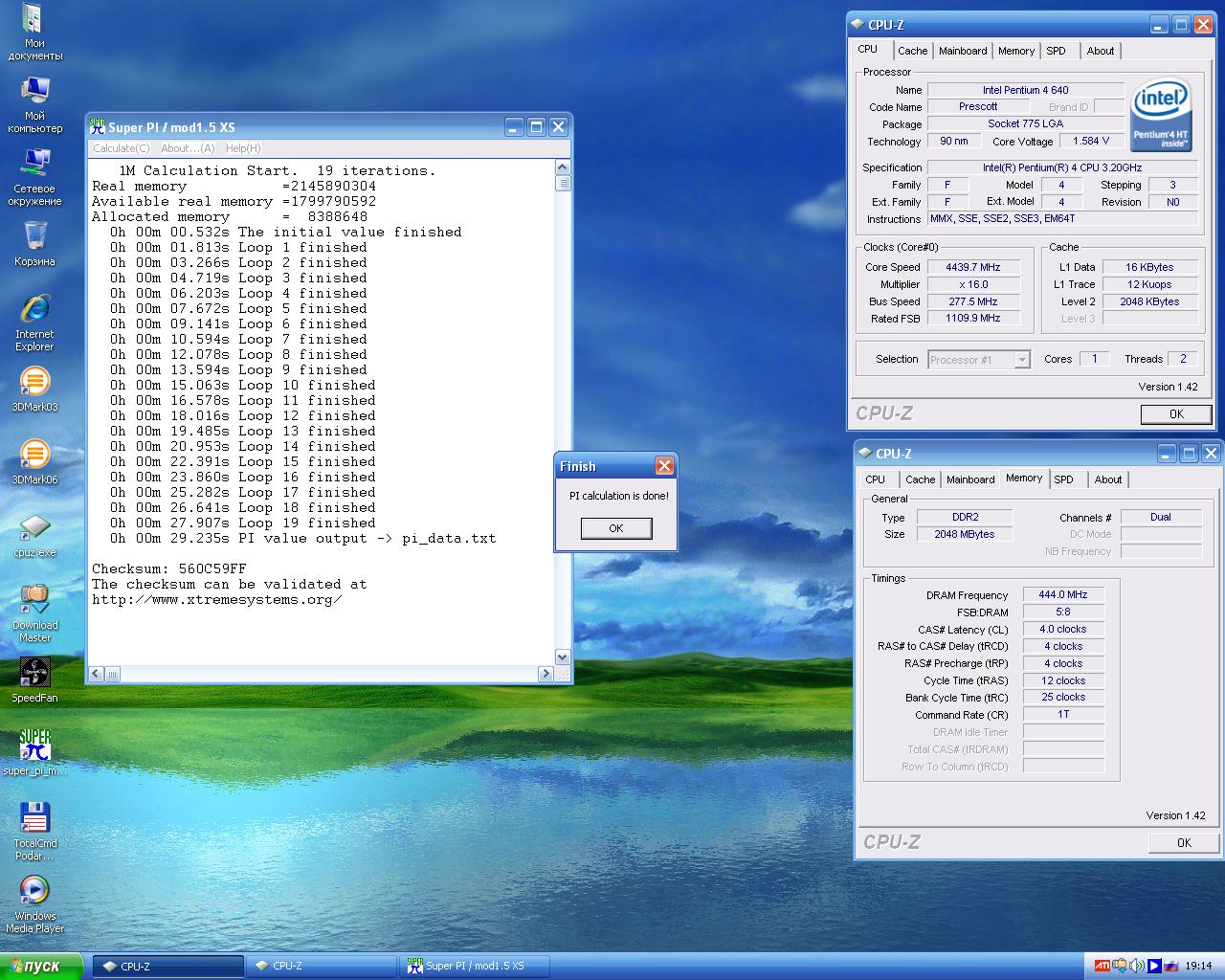Click the Super PI horizontal scrollbar left arrow
Image resolution: width=1225 pixels, height=980 pixels.
click(x=96, y=674)
